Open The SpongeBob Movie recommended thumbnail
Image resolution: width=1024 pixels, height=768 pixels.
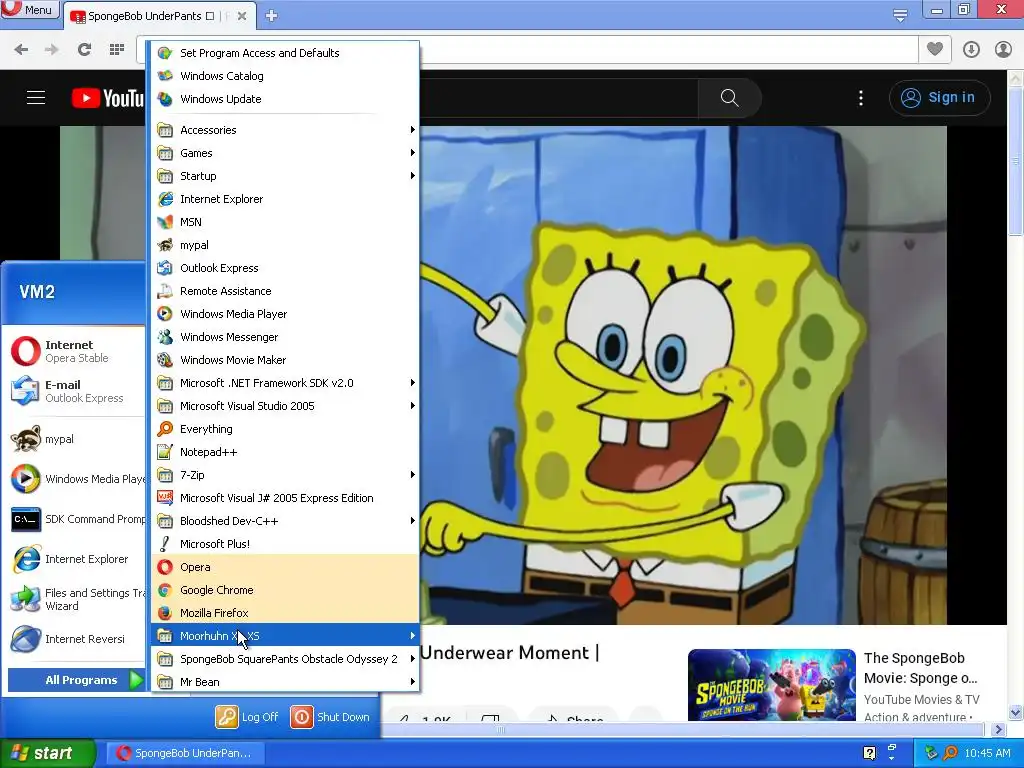[x=771, y=684]
